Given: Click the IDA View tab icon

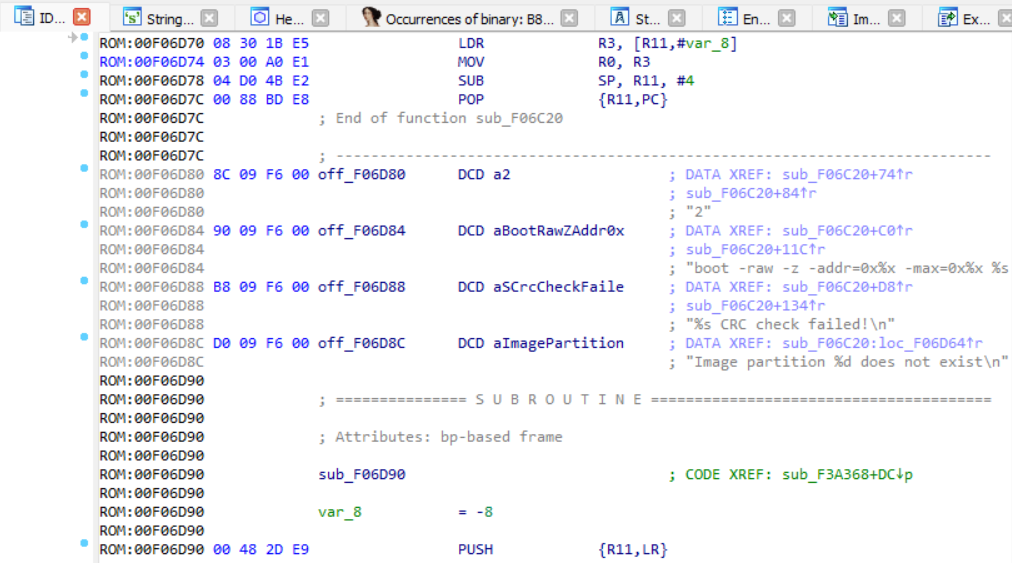Looking at the screenshot, I should tap(24, 17).
